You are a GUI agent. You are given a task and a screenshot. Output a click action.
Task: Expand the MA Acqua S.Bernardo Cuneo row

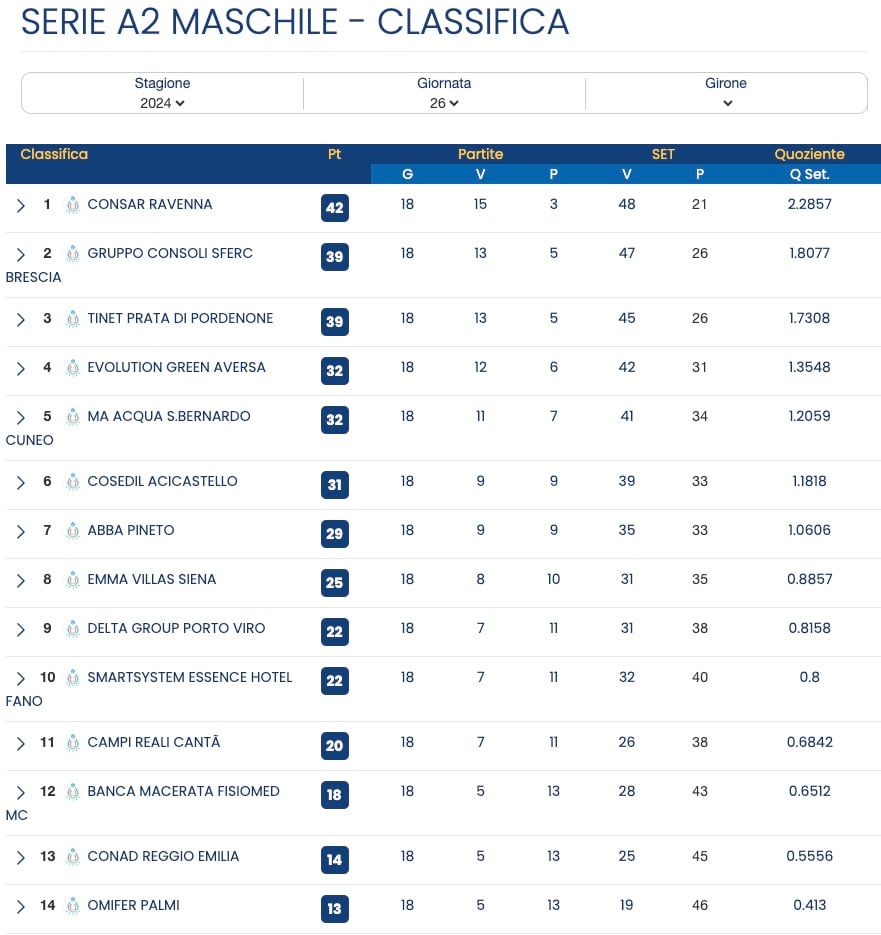[x=21, y=417]
